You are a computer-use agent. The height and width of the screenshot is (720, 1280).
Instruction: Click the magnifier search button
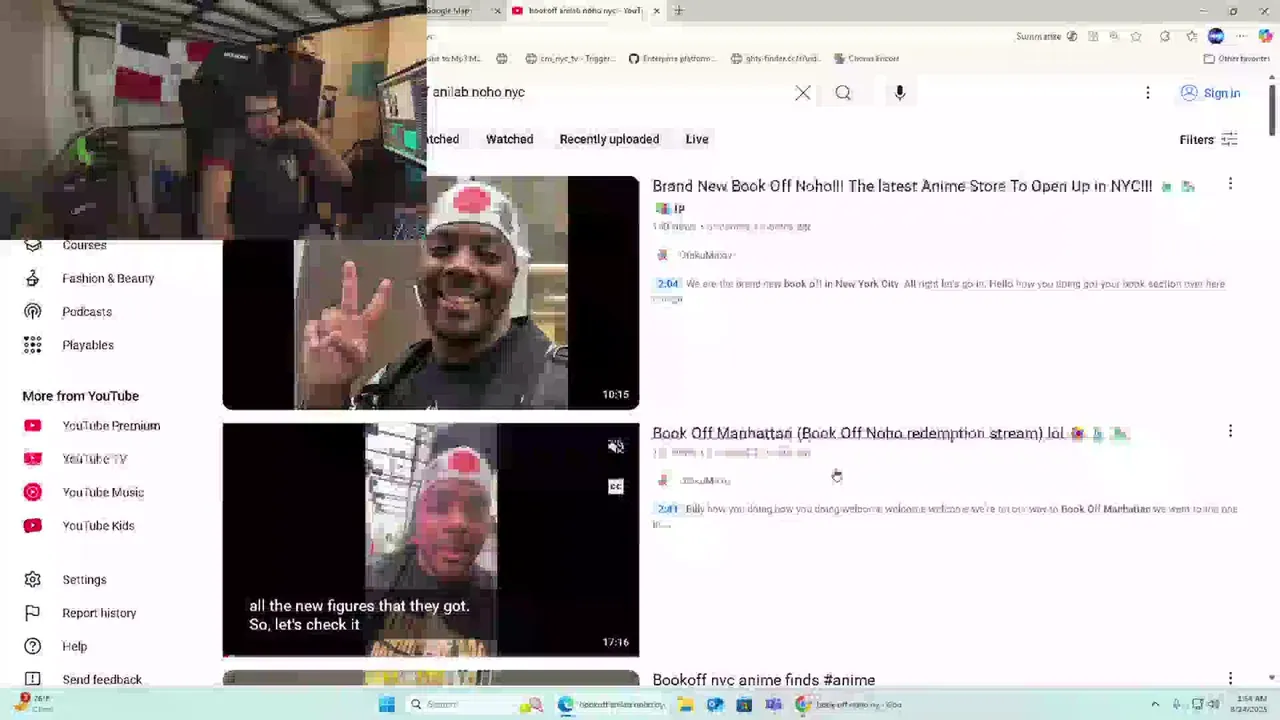tap(843, 93)
